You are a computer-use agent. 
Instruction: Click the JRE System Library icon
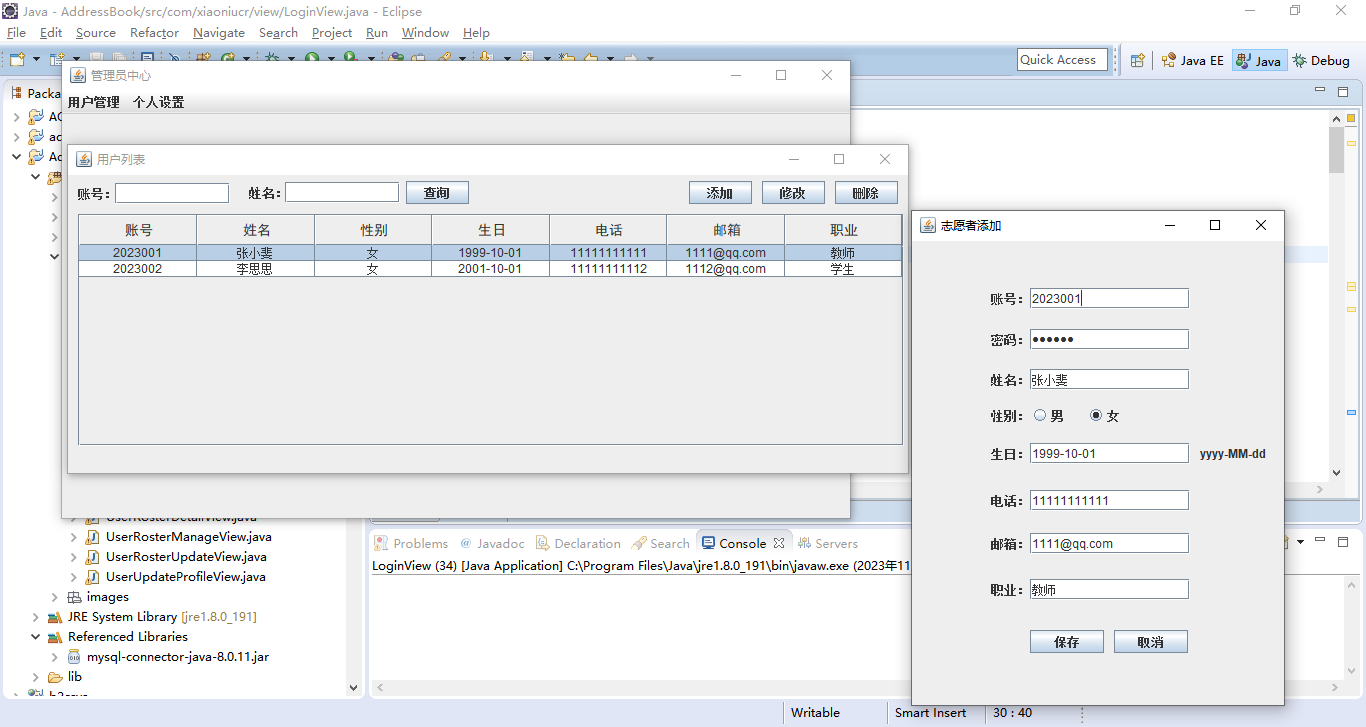55,617
